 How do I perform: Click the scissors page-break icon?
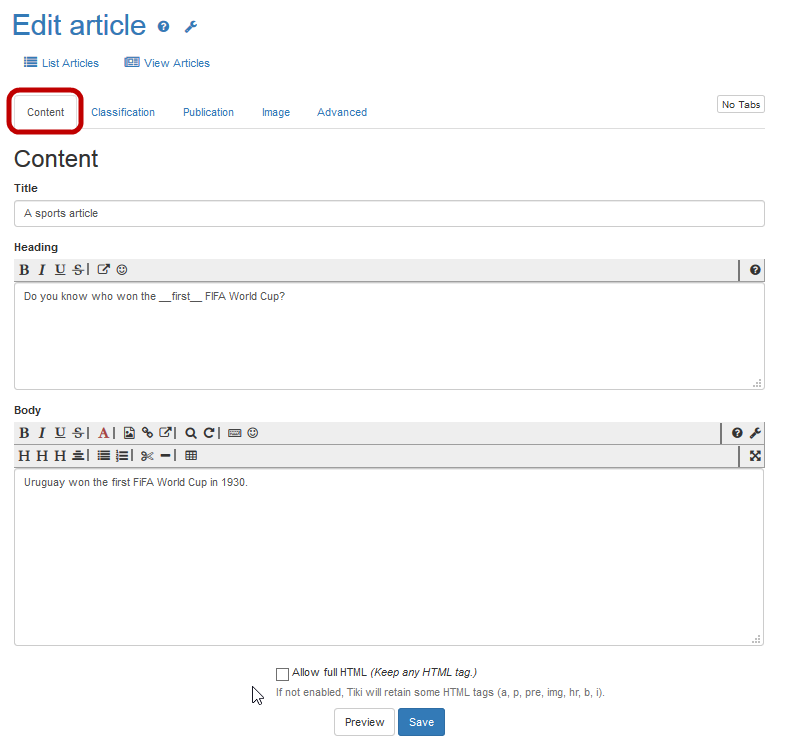pos(146,456)
